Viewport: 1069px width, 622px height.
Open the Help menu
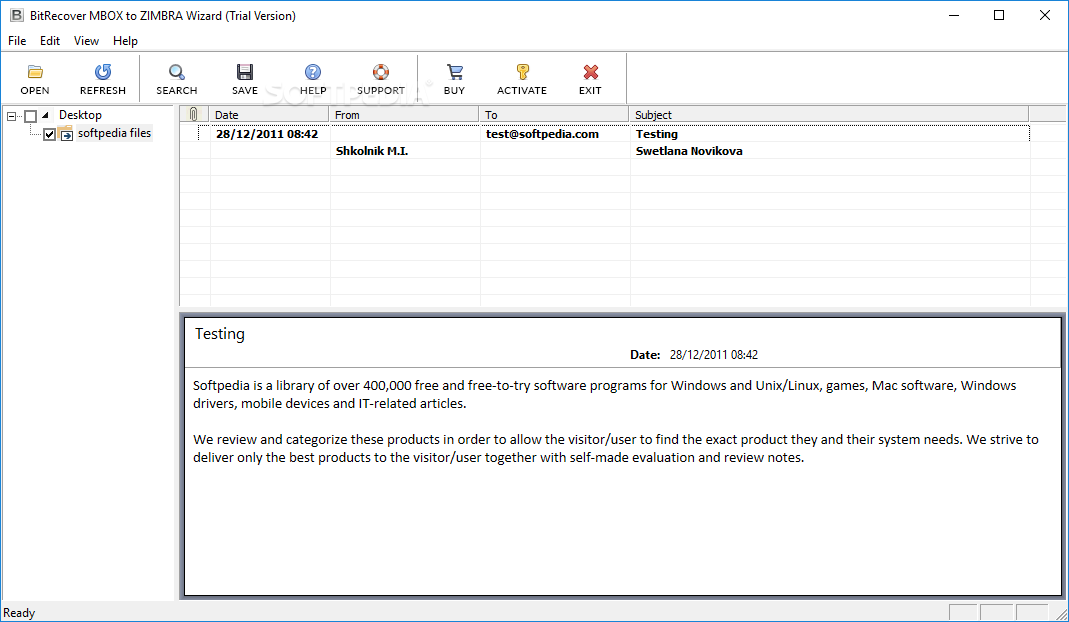point(125,41)
